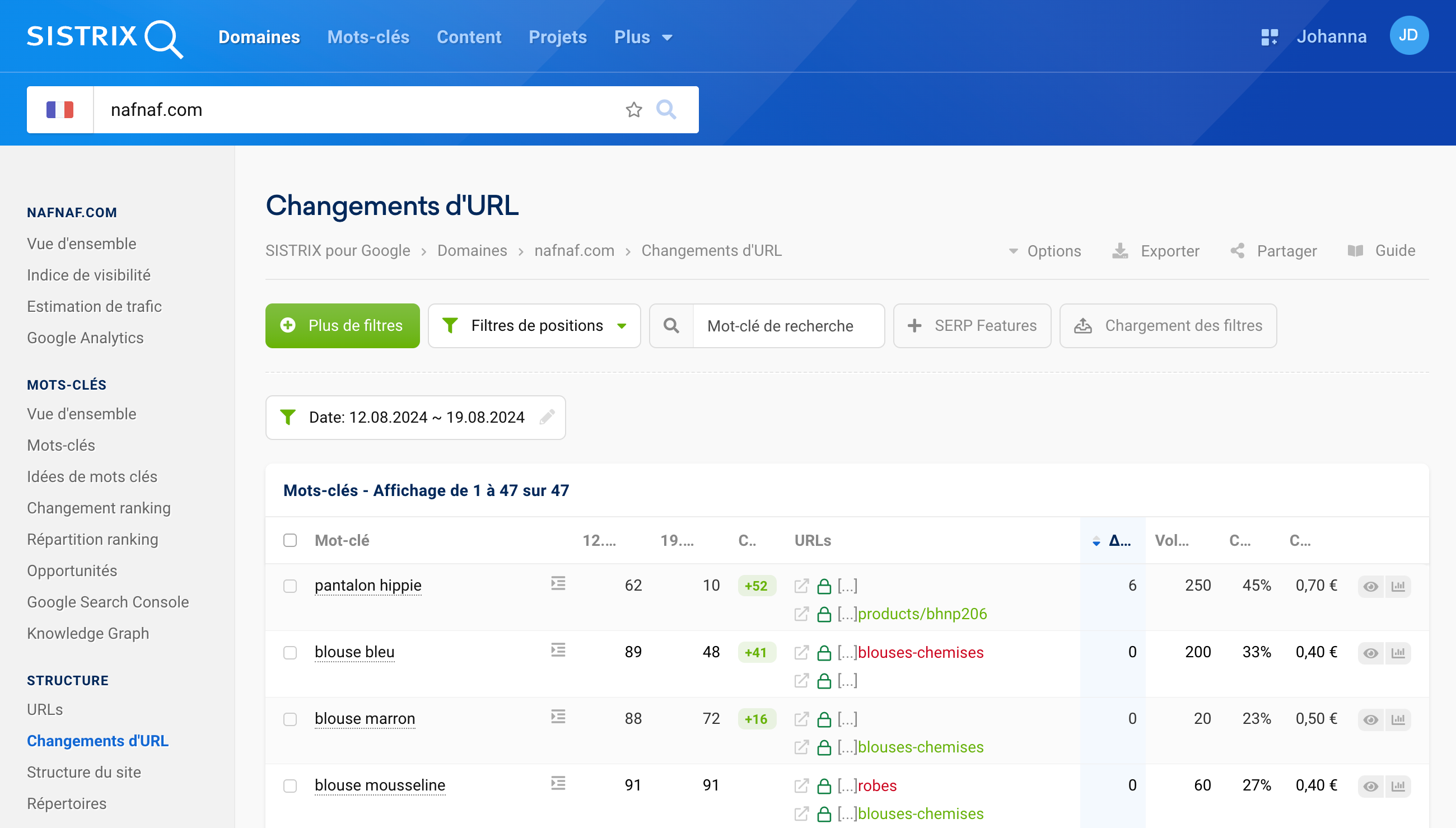The width and height of the screenshot is (1456, 828).
Task: Click the Partager link
Action: 1273,251
